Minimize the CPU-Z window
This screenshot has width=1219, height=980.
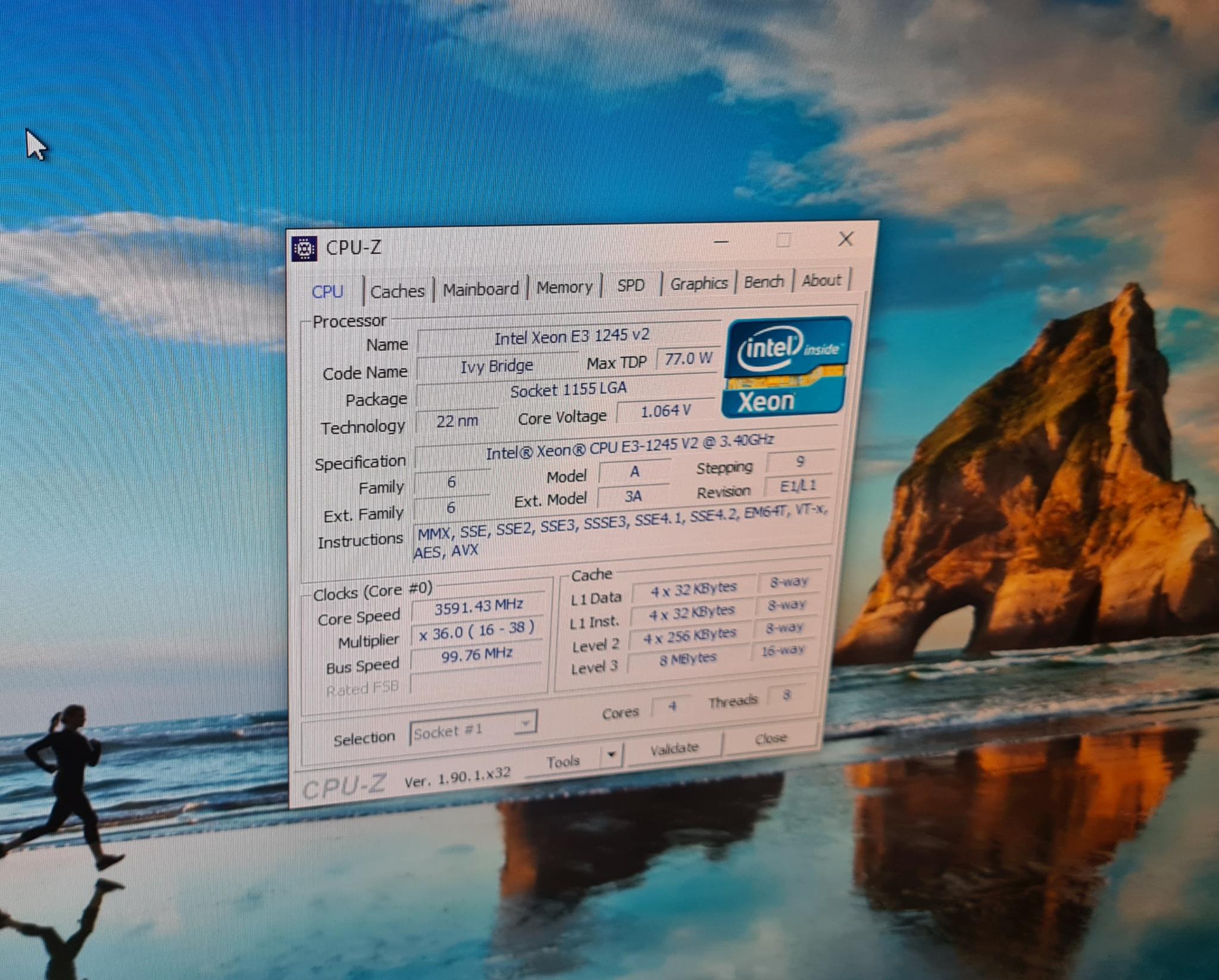click(x=721, y=242)
